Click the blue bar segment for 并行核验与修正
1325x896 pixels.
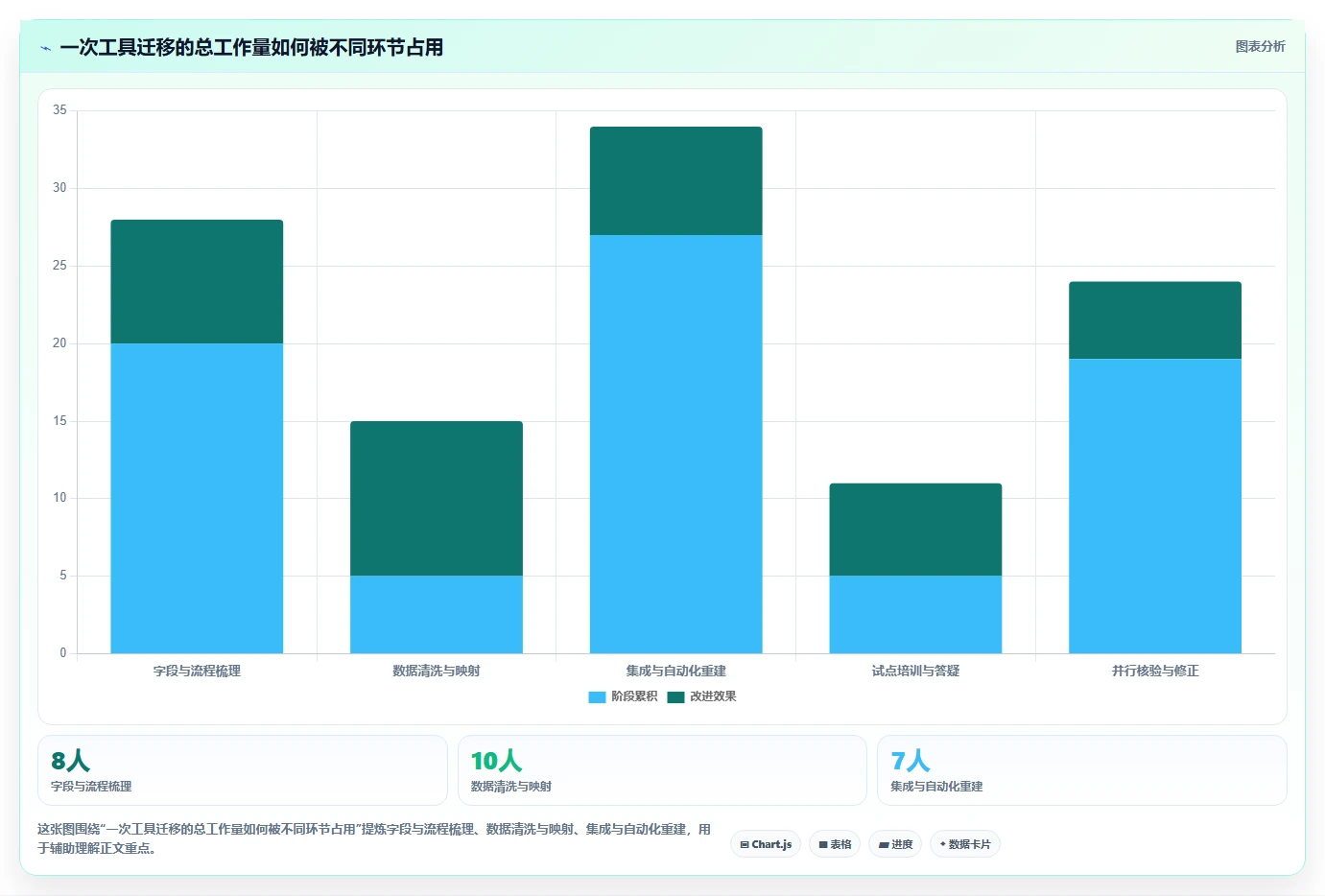tap(1155, 506)
